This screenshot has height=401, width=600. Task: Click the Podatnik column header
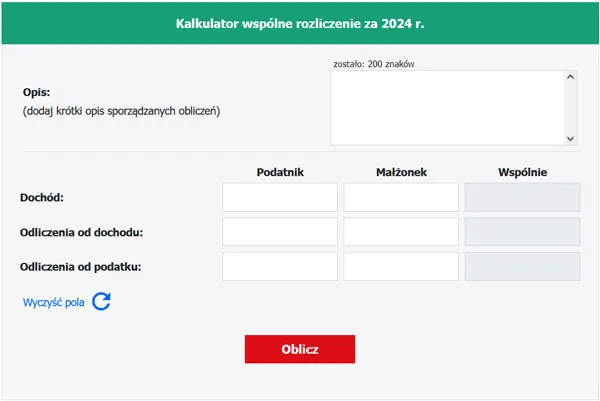coord(280,172)
